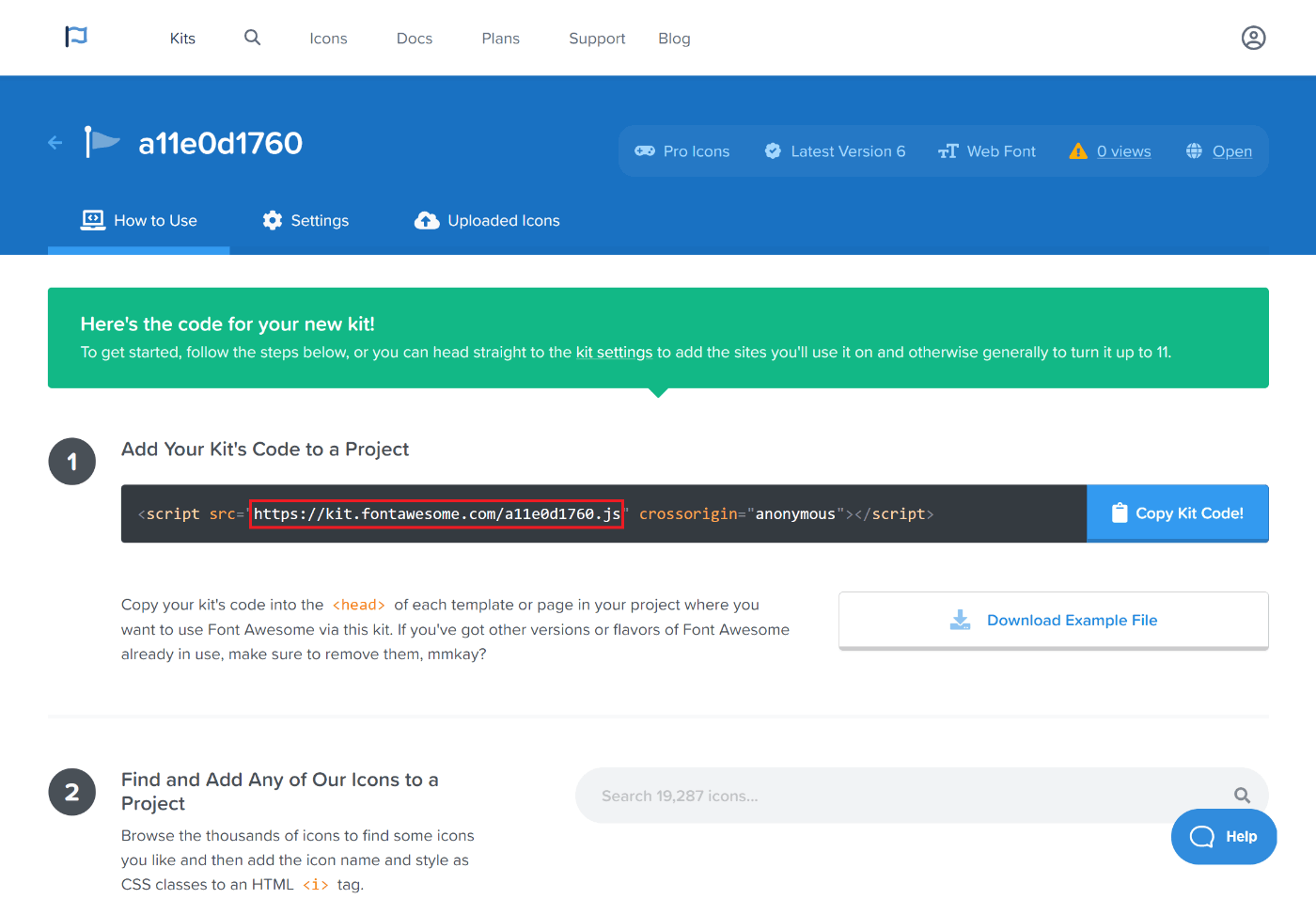Viewport: 1316px width, 899px height.
Task: Click the warning triangle beside 0 views
Action: coord(1078,150)
